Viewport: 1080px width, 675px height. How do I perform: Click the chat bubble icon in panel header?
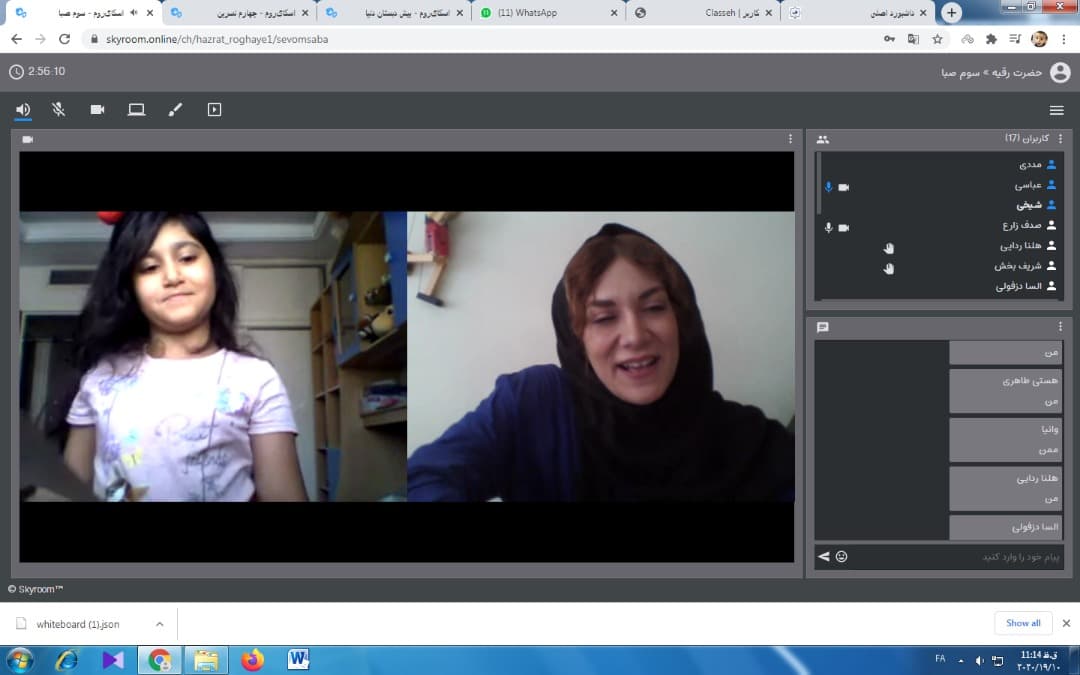click(822, 327)
